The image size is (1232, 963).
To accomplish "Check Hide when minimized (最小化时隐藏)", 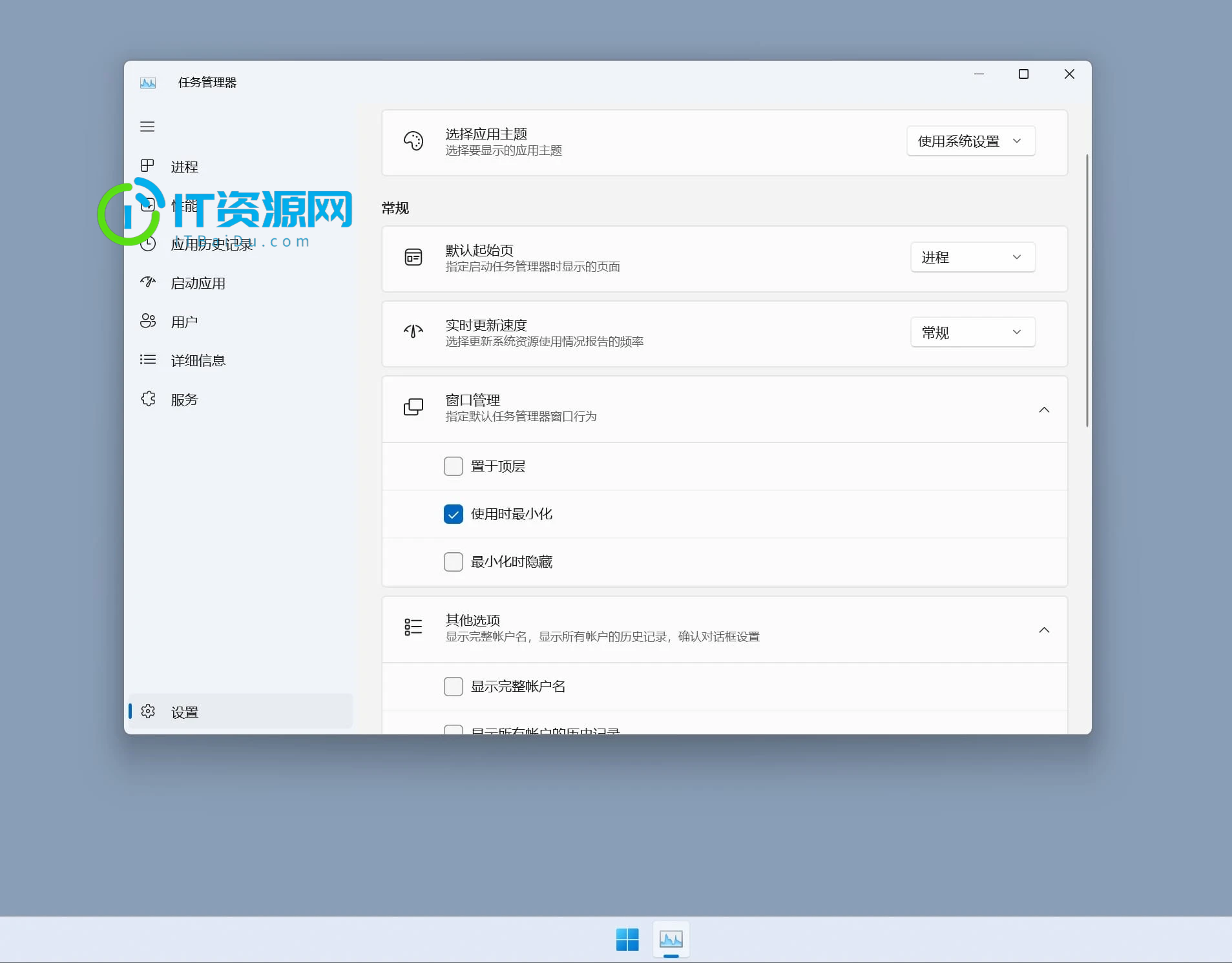I will point(454,562).
